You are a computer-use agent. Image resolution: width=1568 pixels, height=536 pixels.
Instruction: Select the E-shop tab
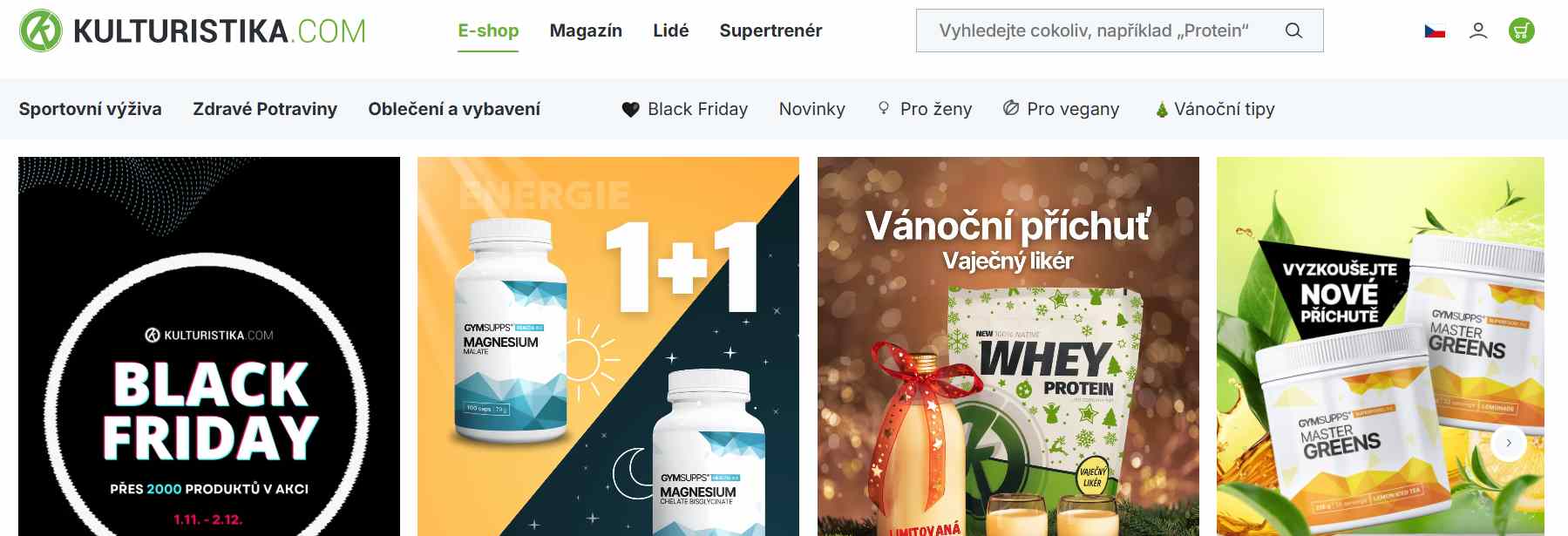(488, 31)
